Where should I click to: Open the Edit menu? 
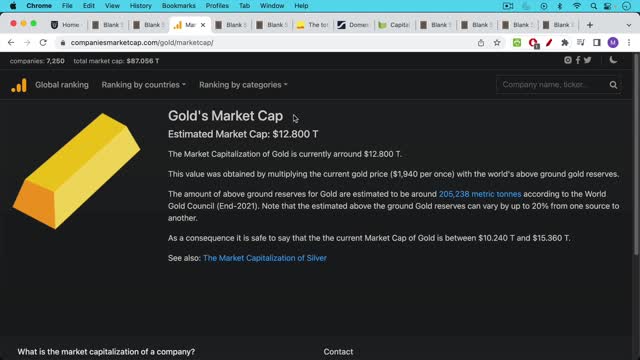(x=89, y=6)
